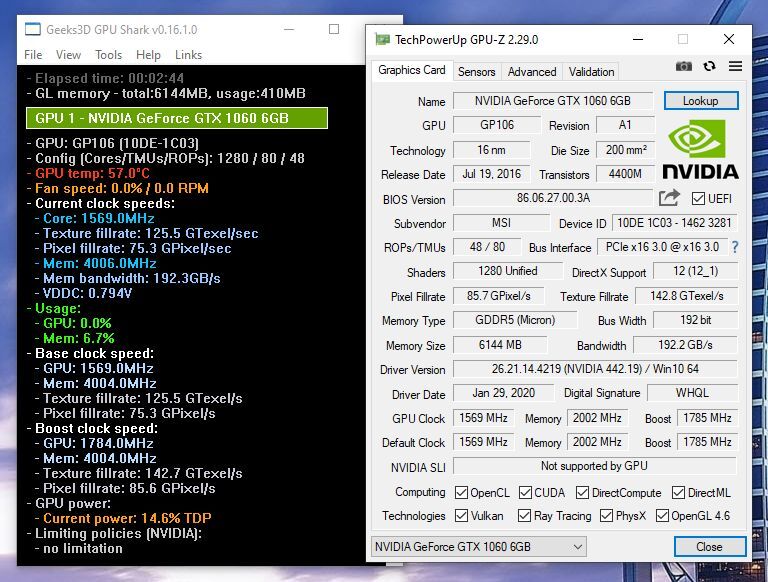This screenshot has width=768, height=582.
Task: Click the GPU-Z screenshot camera icon
Action: click(684, 66)
